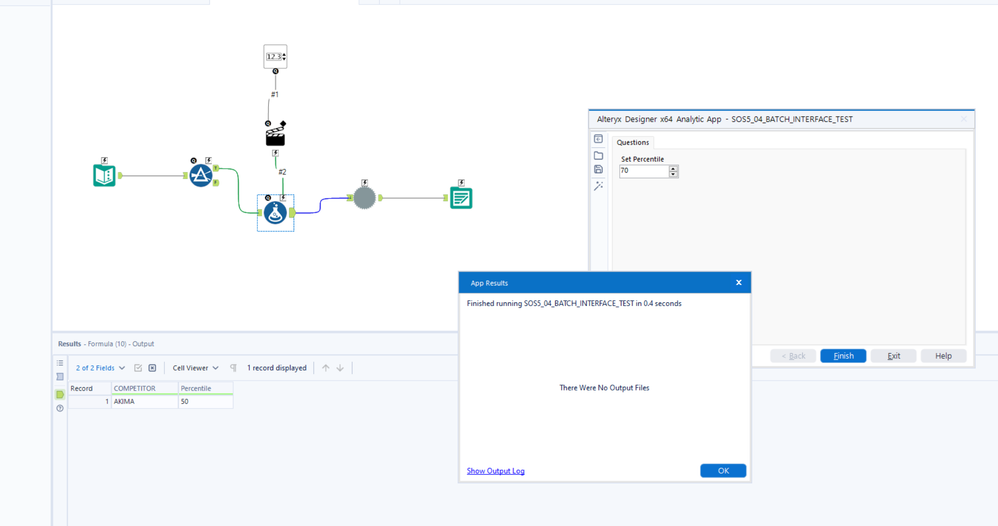Click the #1 connection label on canvas
The image size is (998, 526).
coord(274,94)
